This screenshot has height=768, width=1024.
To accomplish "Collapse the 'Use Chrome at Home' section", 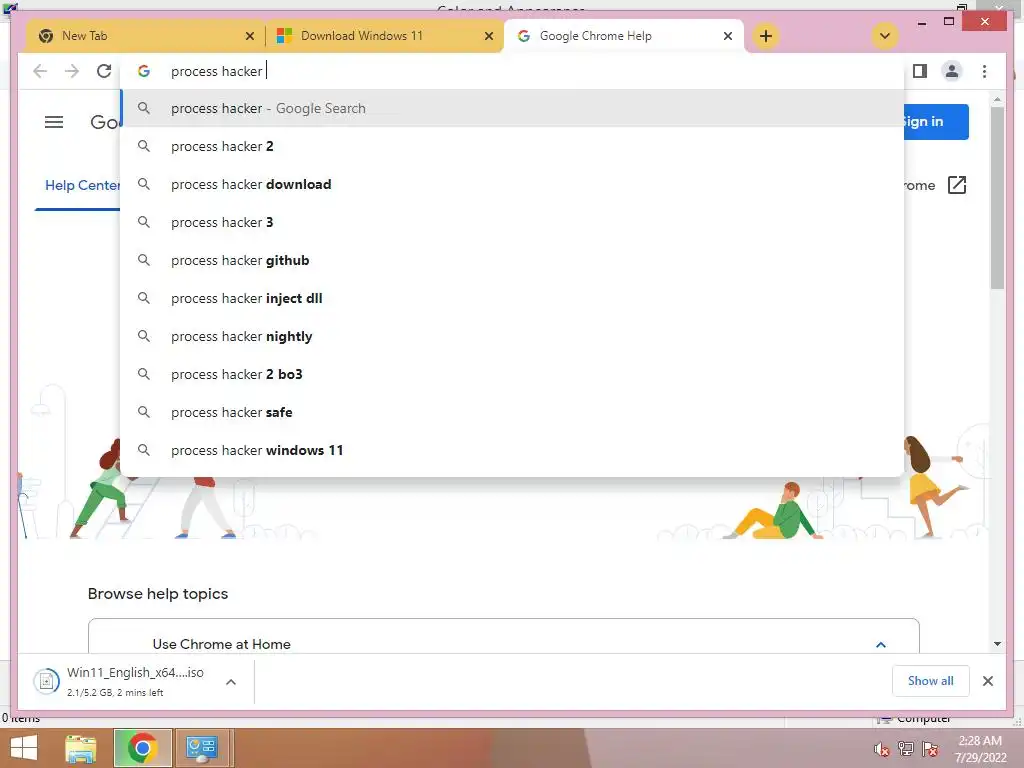I will tap(881, 645).
